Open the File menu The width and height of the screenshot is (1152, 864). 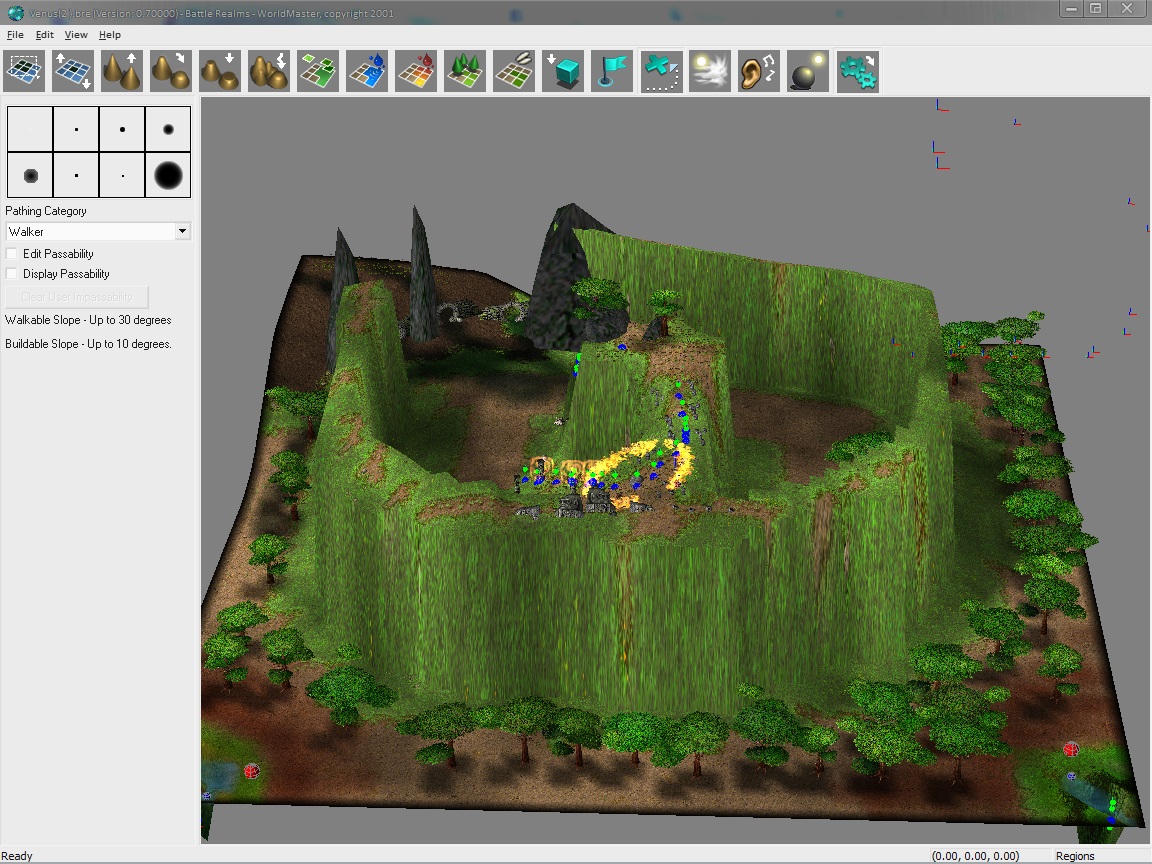[15, 35]
